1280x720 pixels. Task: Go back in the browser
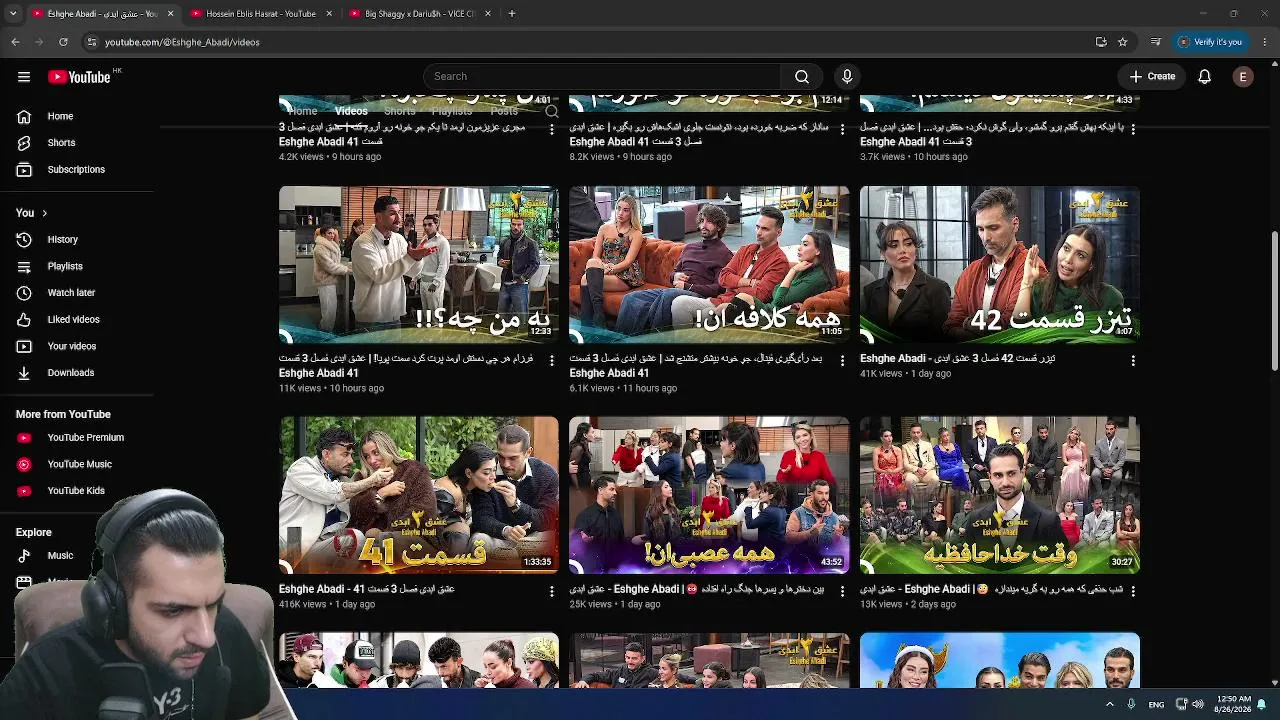[15, 42]
